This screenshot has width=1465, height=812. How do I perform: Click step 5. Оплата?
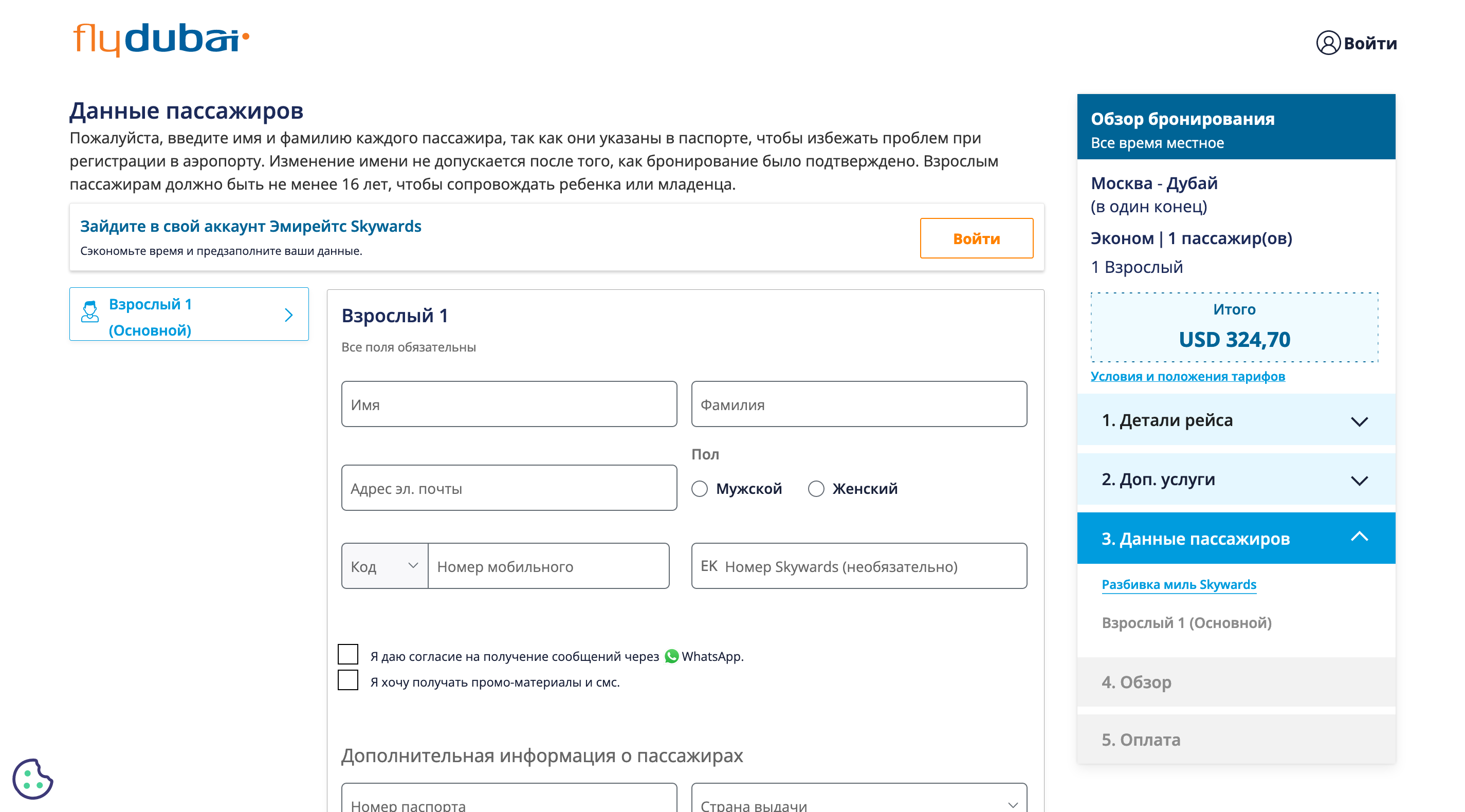pyautogui.click(x=1236, y=739)
